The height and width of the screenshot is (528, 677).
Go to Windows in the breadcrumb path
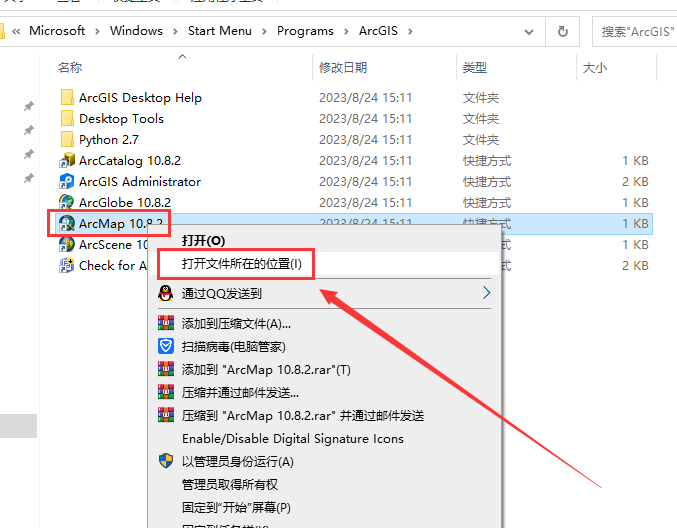point(136,31)
